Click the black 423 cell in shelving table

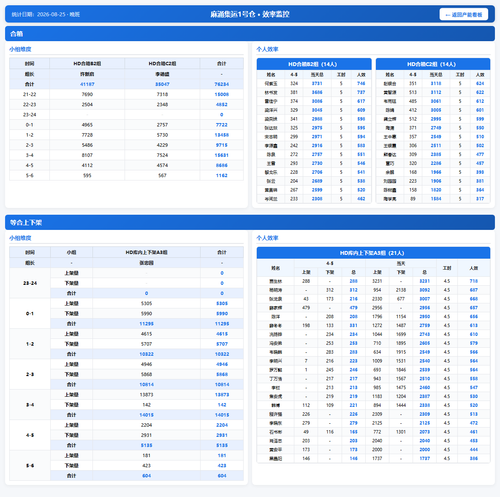click(146, 465)
